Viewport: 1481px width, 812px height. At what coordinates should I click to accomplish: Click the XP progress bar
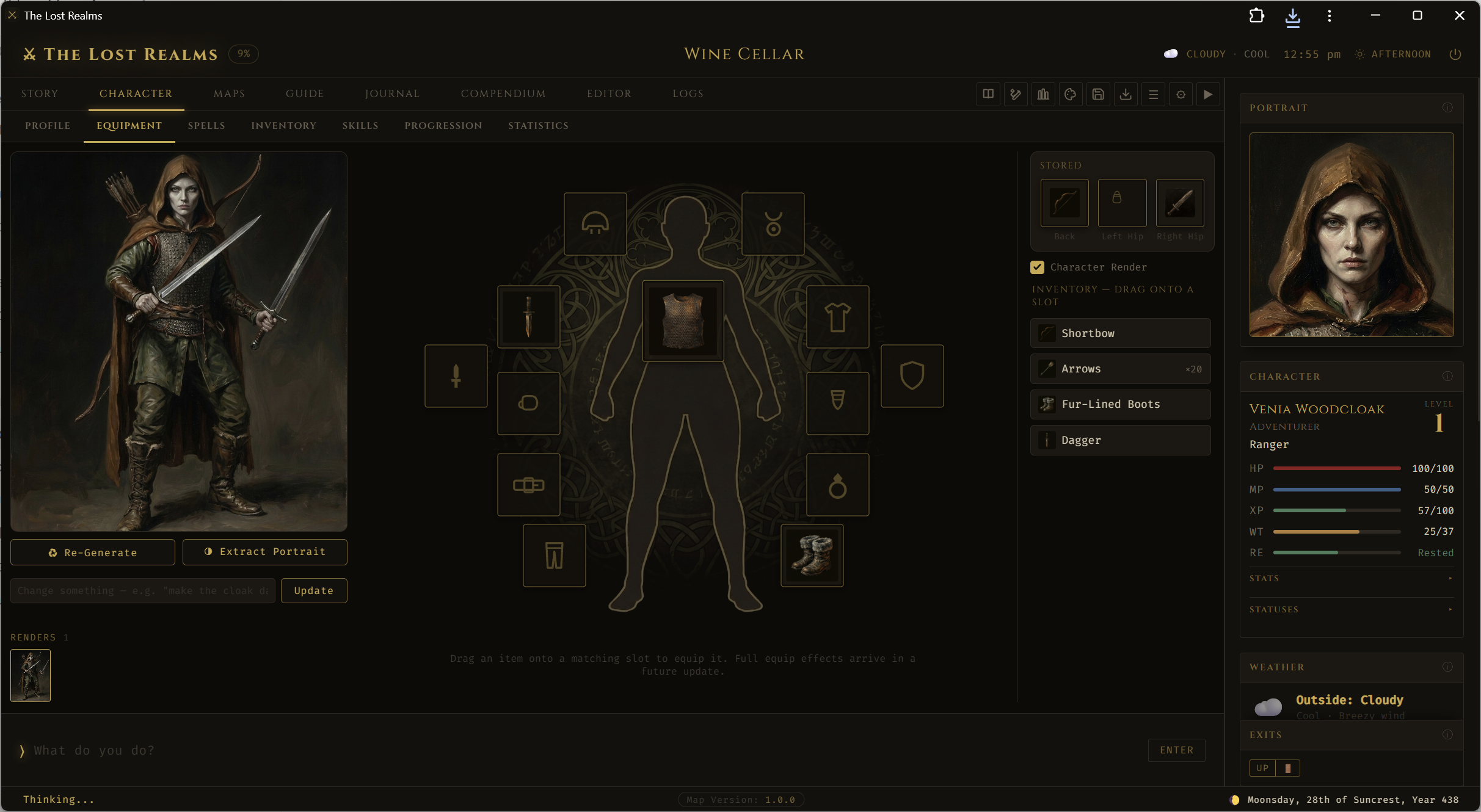[1337, 510]
